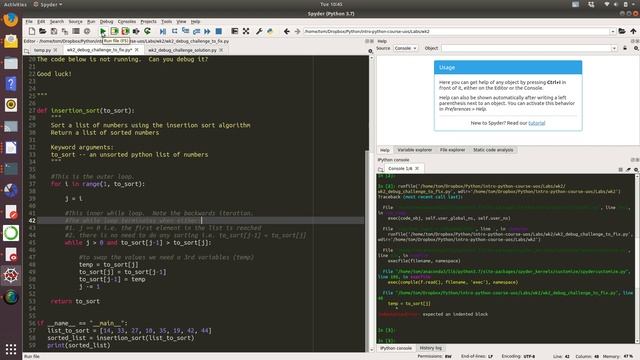Open IPython console options gear
The image size is (640, 360).
click(x=636, y=169)
